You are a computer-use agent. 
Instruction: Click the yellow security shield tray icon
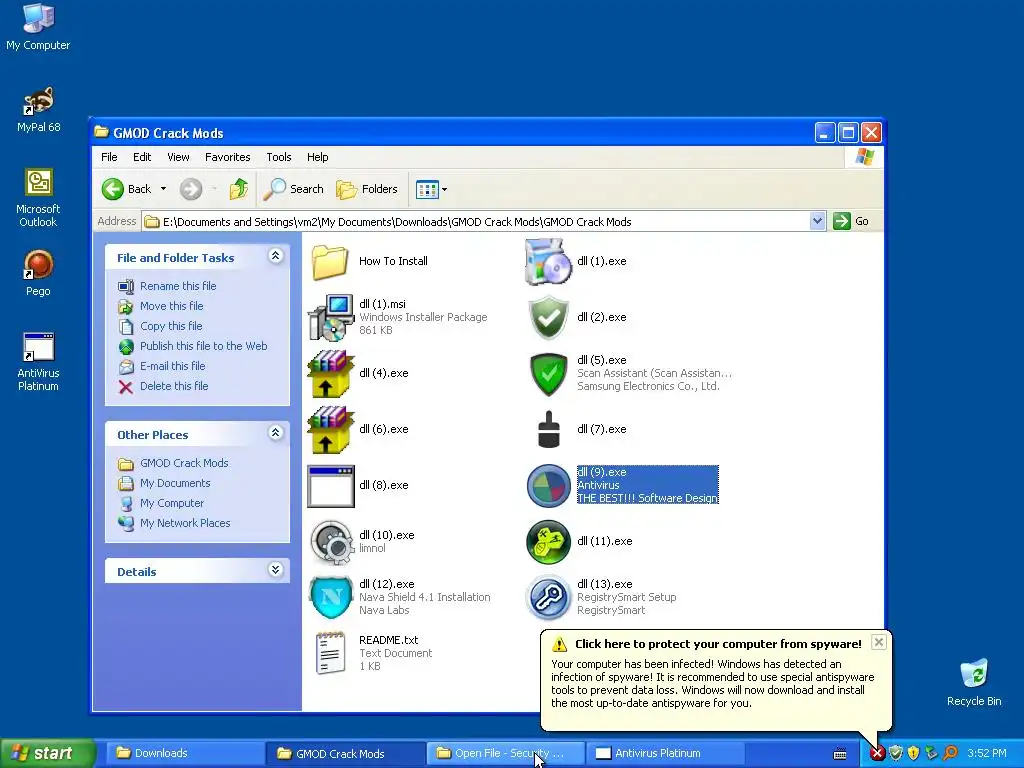[x=914, y=754]
